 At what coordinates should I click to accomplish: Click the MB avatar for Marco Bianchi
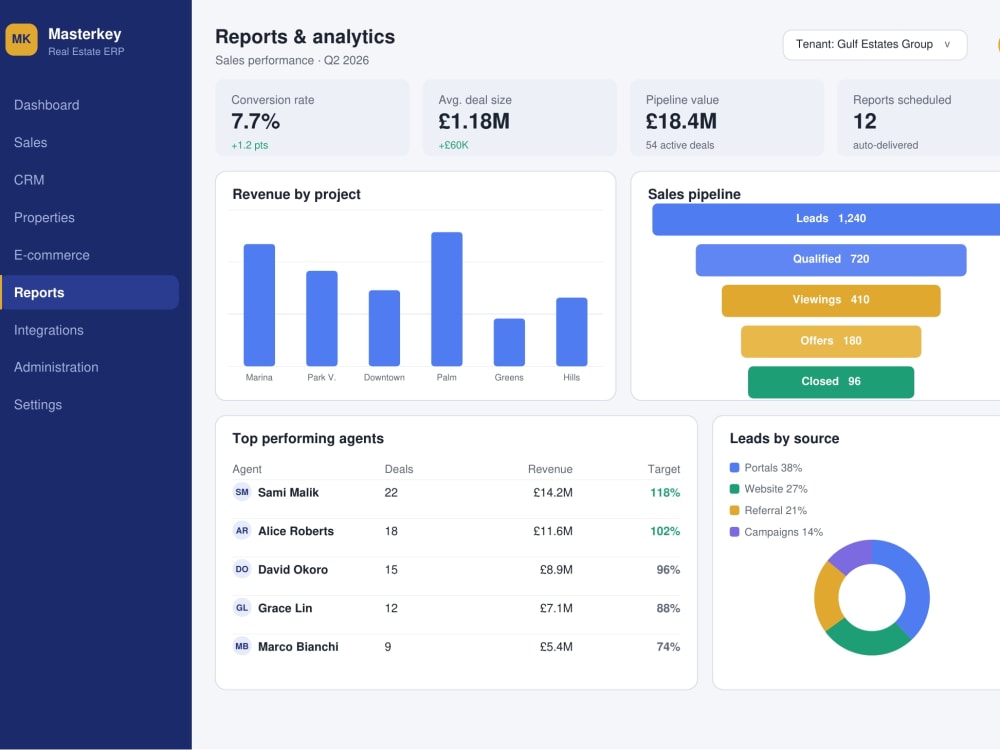pos(242,646)
